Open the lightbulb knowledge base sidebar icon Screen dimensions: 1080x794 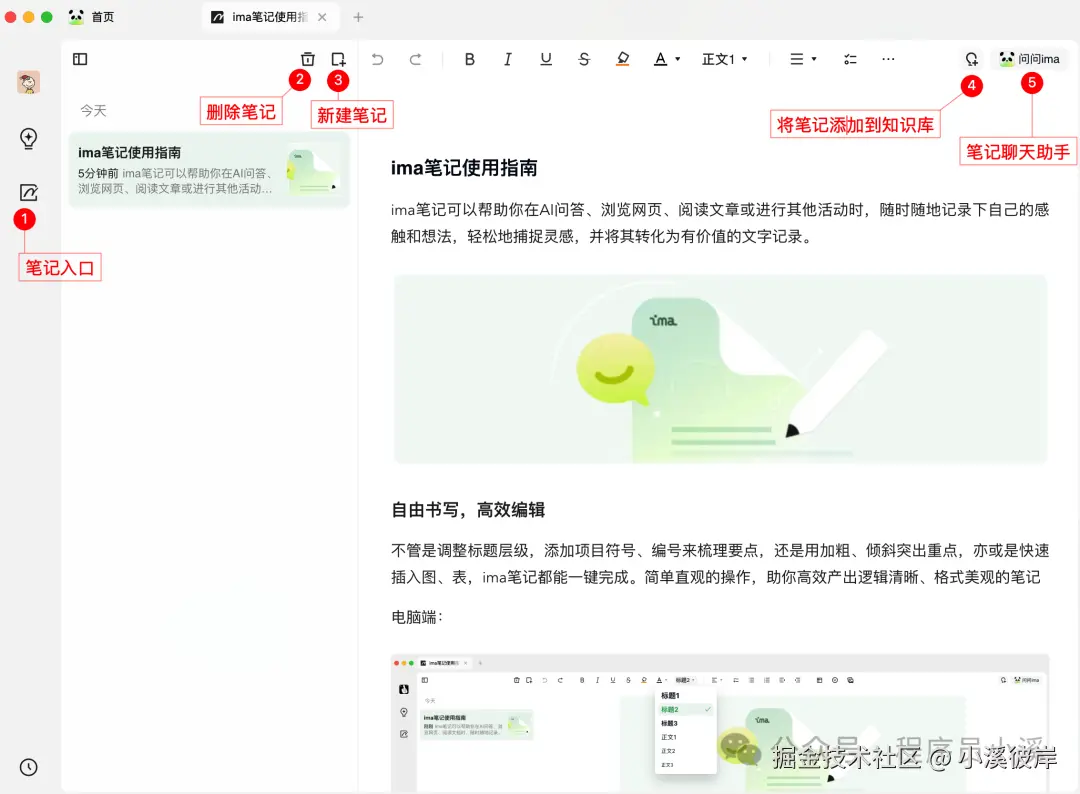28,138
